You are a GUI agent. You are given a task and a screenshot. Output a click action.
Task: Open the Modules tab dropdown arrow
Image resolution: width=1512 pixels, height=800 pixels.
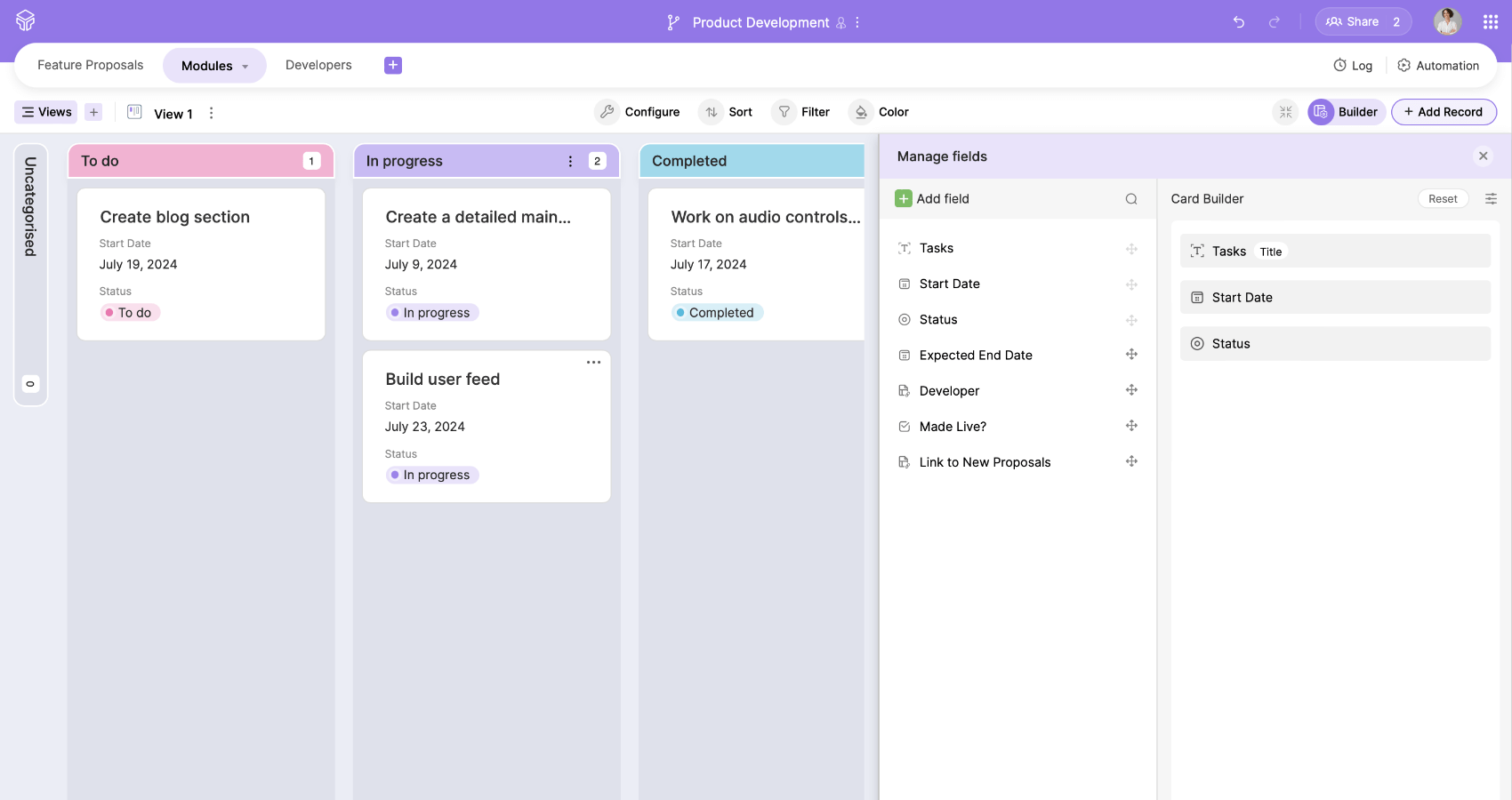click(x=245, y=65)
